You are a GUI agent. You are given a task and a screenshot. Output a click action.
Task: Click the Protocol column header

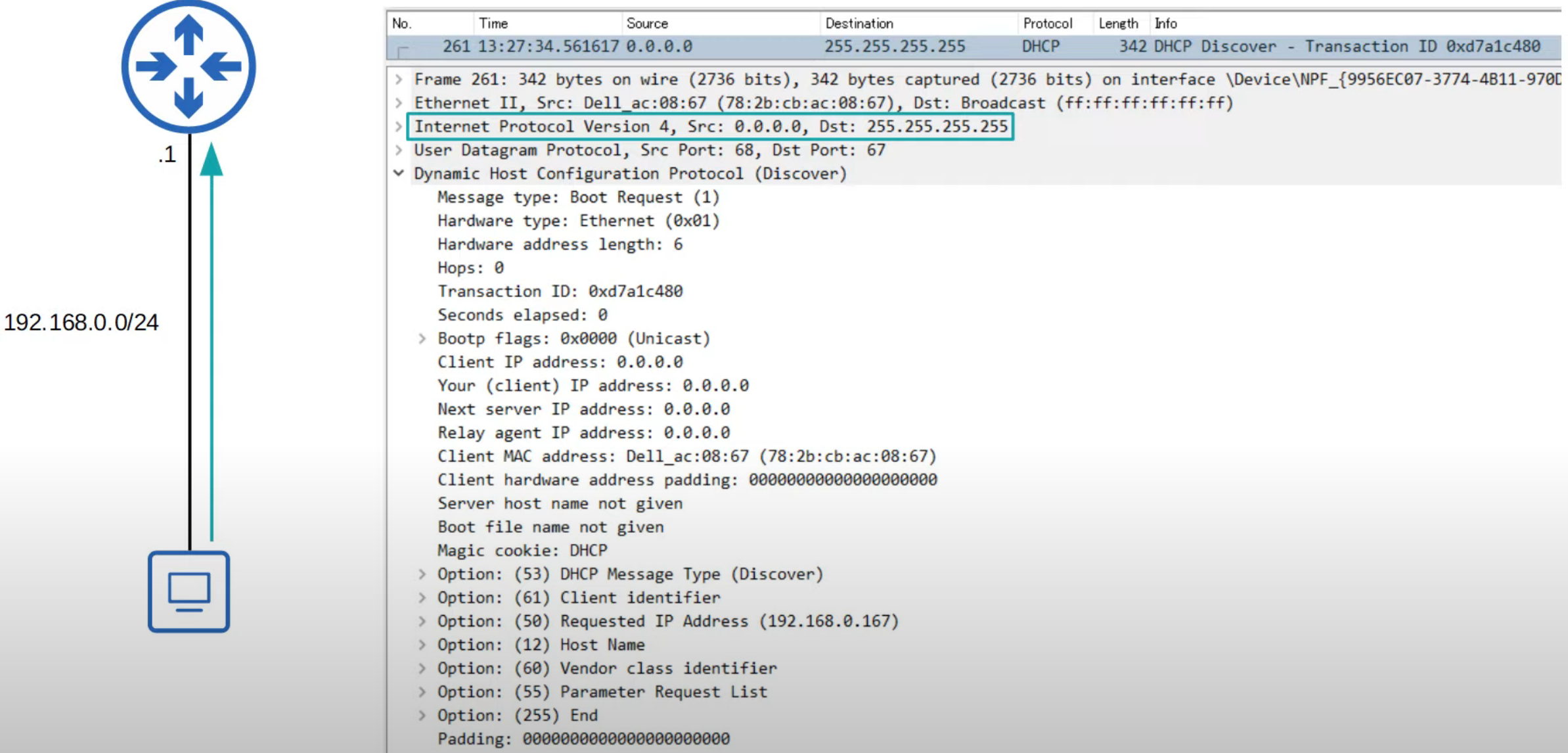pyautogui.click(x=1047, y=24)
